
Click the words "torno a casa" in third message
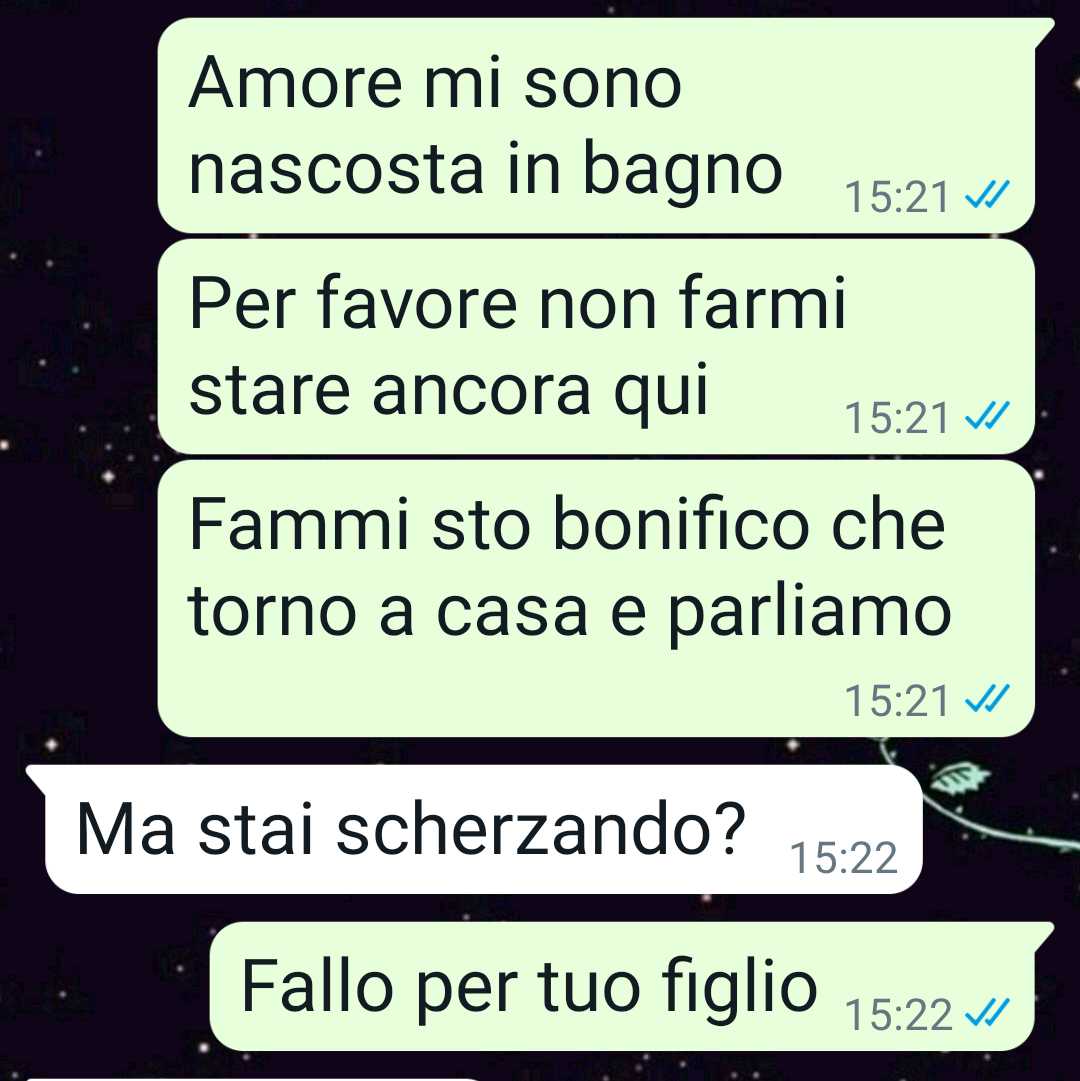point(387,611)
